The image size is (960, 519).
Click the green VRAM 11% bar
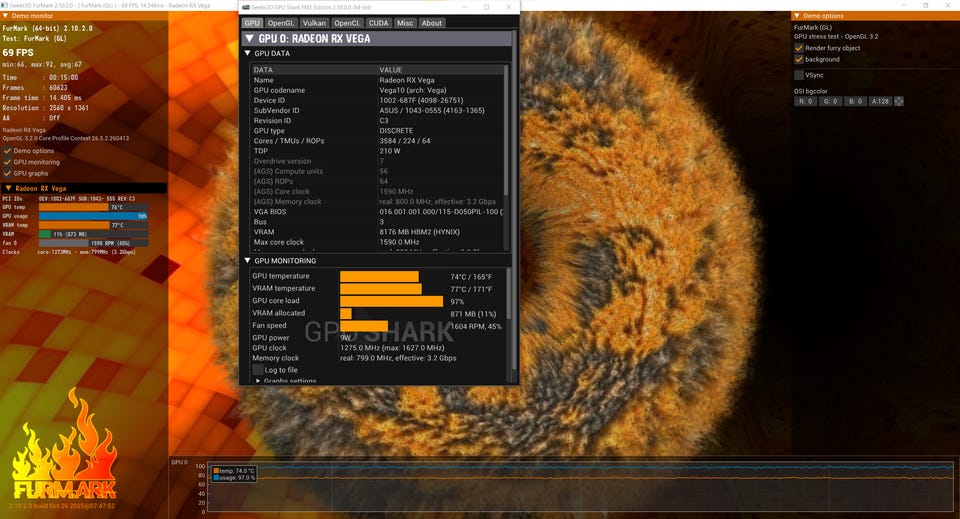[x=93, y=234]
